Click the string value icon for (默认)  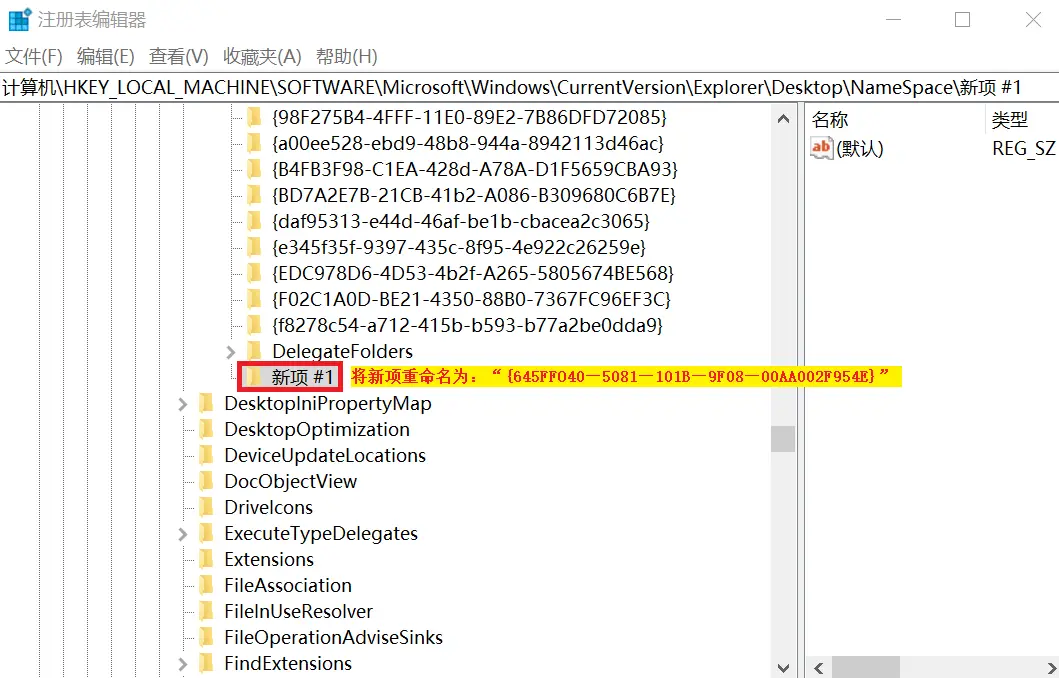pyautogui.click(x=821, y=148)
